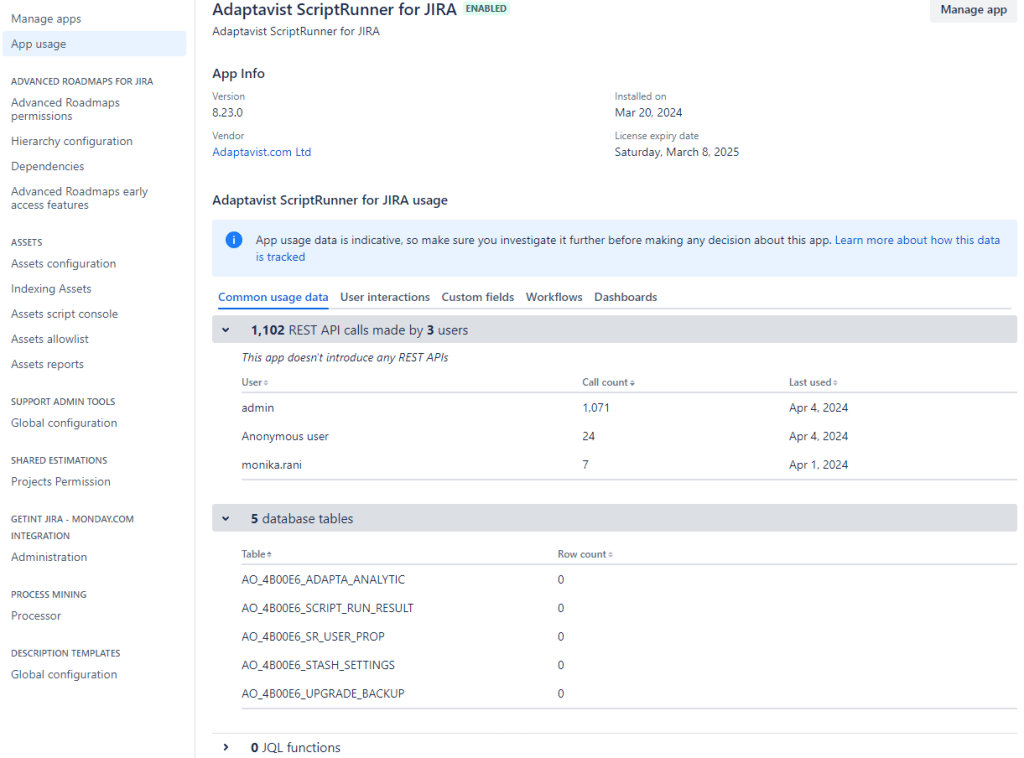This screenshot has height=758, width=1024.
Task: Sort by the Row count column
Action: [585, 553]
